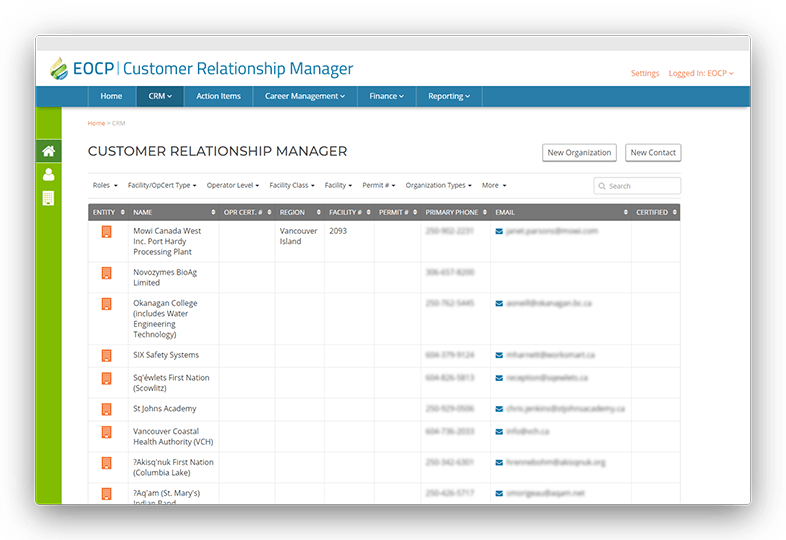Click email envelope icon in Sq'éwlets First Nation row

pyautogui.click(x=499, y=378)
